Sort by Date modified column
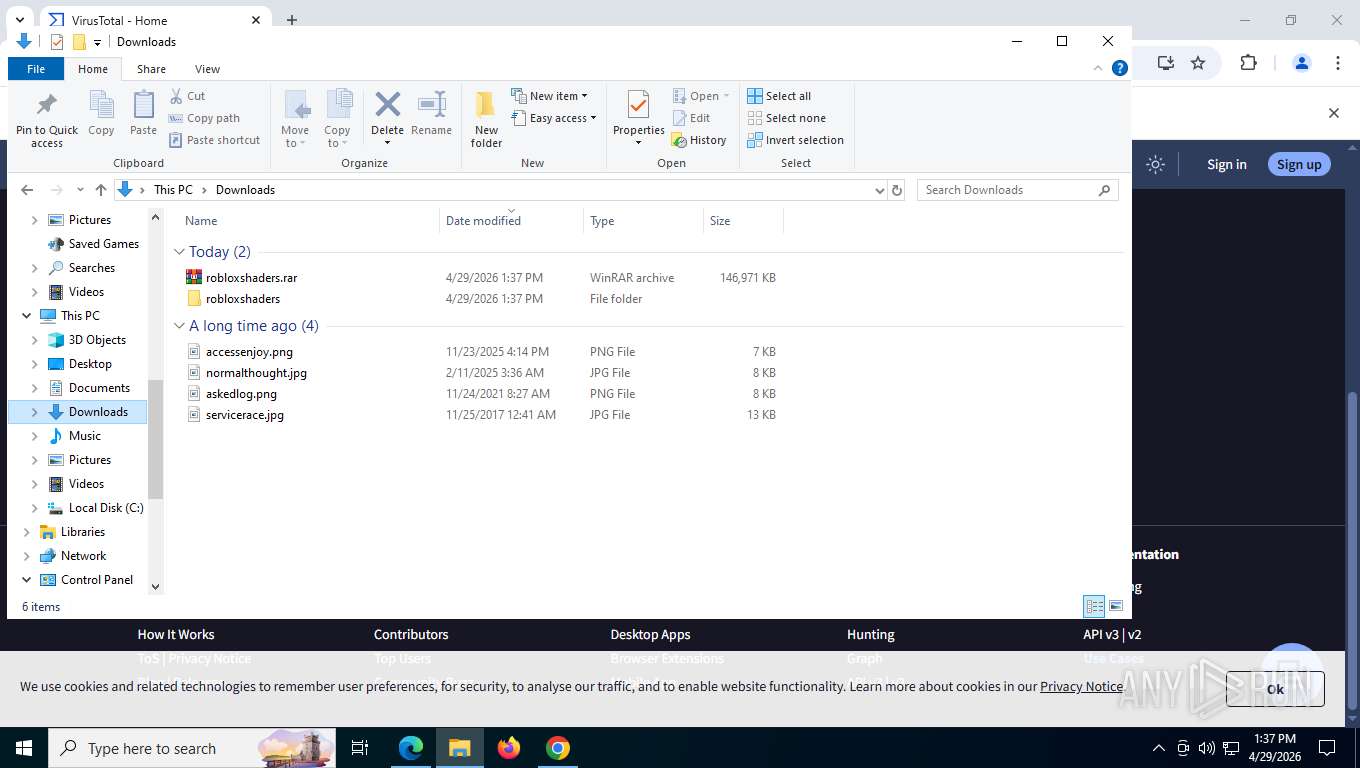Screen dimensions: 1360x768 pos(511,221)
